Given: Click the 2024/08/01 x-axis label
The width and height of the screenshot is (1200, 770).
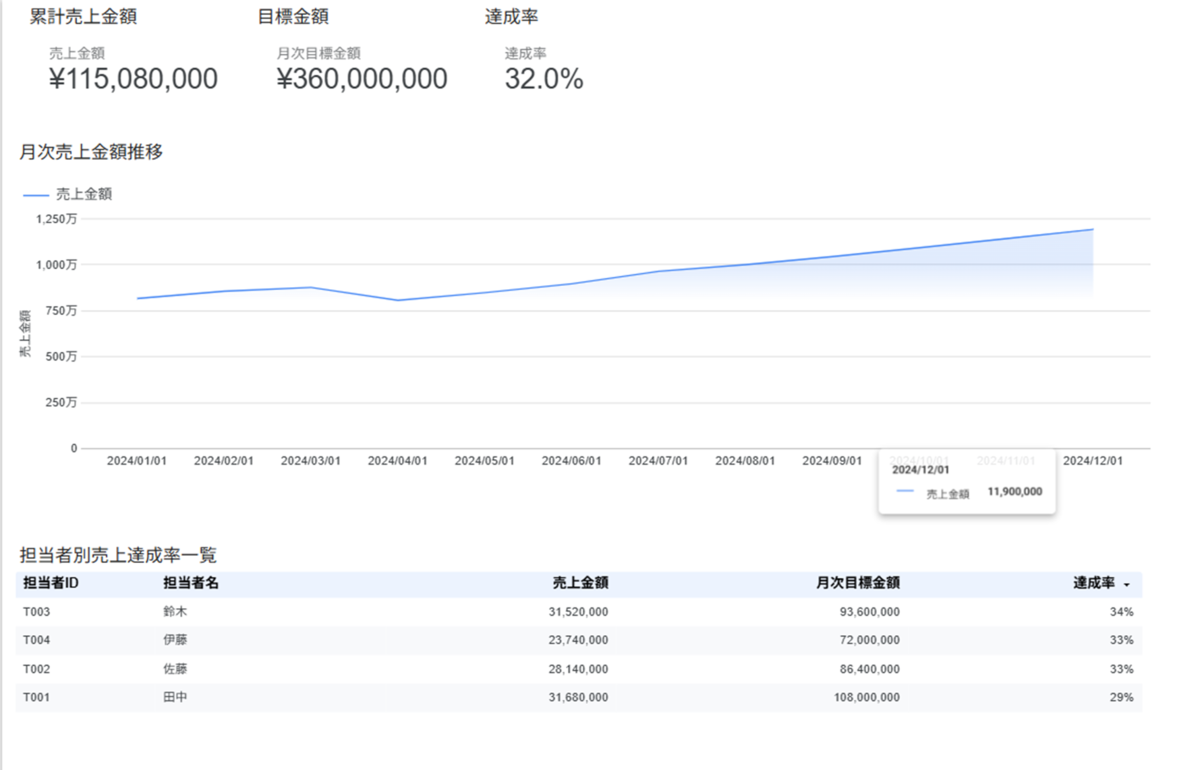Looking at the screenshot, I should 746,461.
